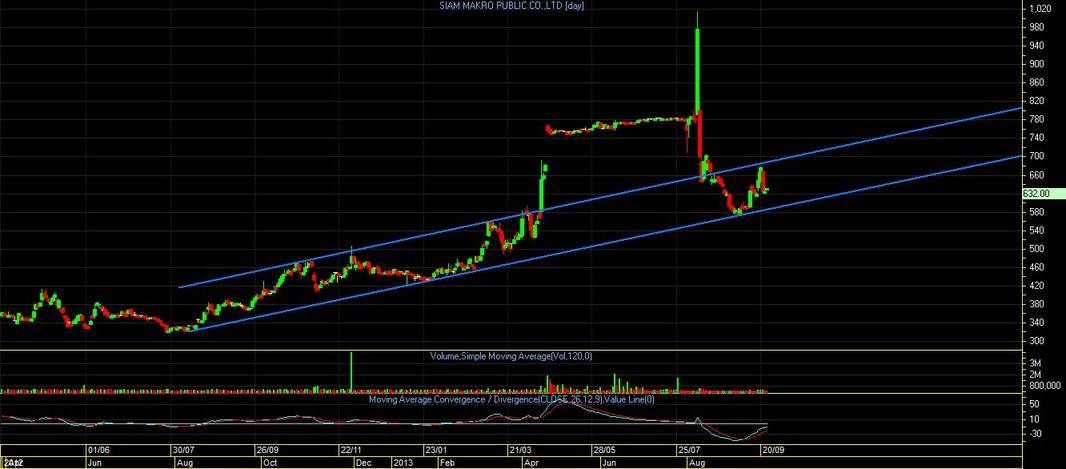The image size is (1066, 469).
Task: Click the 380 price axis label
Action: click(1037, 305)
